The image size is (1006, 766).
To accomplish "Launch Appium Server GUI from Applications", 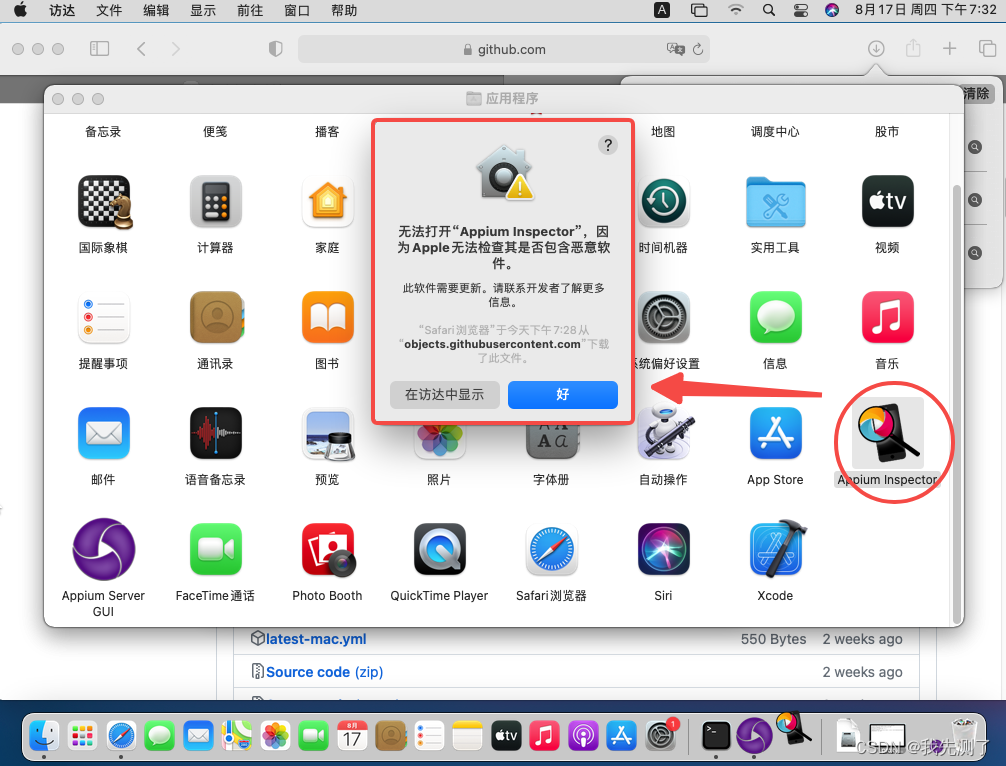I will pyautogui.click(x=103, y=549).
